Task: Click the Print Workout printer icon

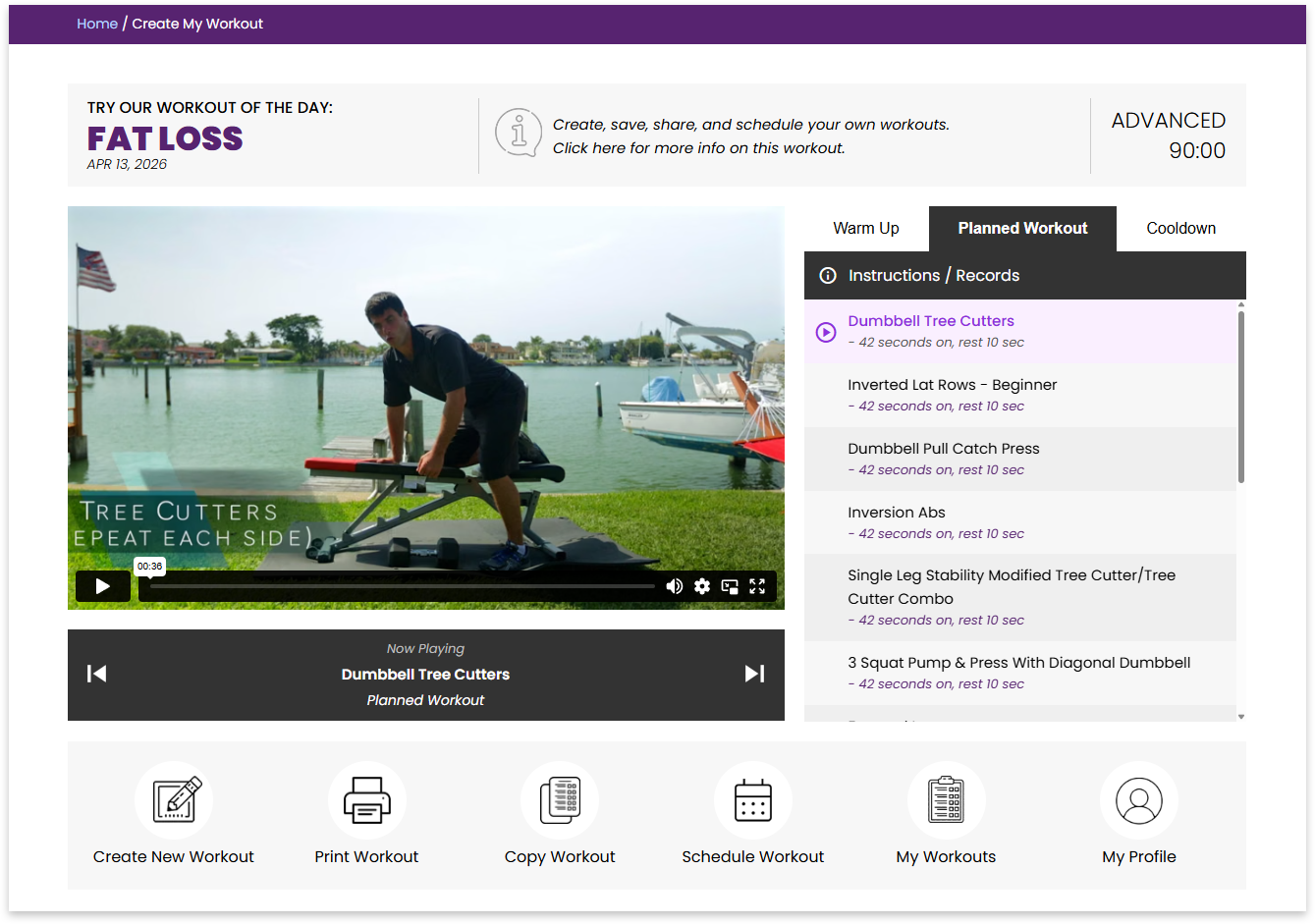Action: coord(366,801)
